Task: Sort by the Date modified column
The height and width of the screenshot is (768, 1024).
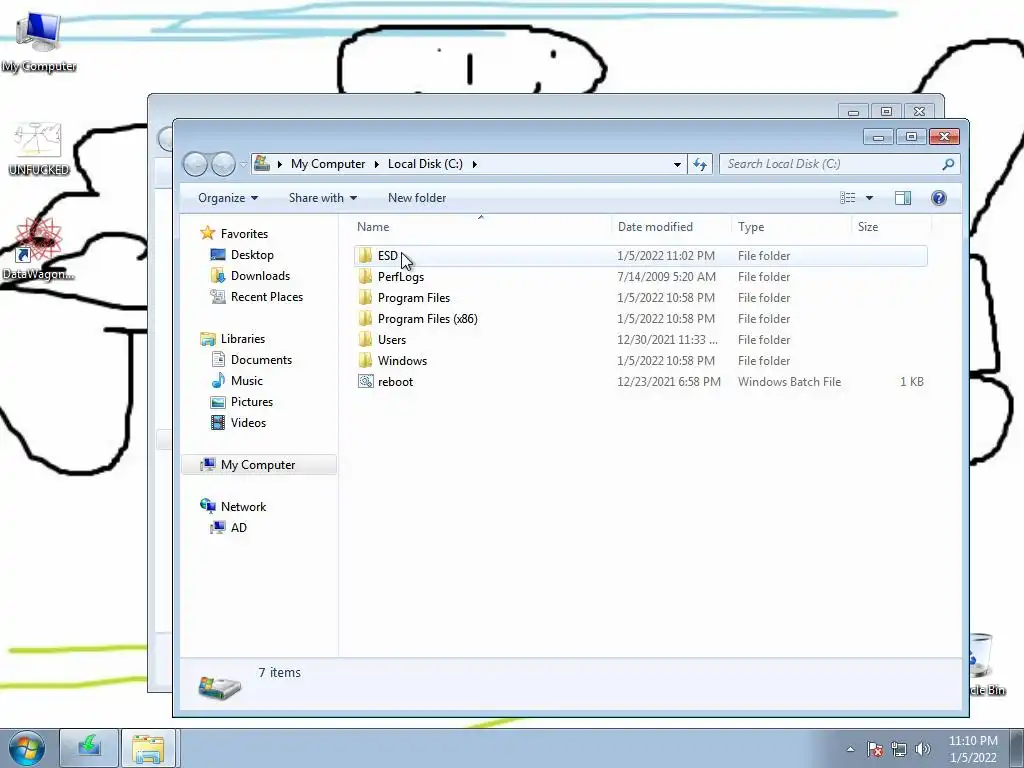Action: [x=672, y=227]
